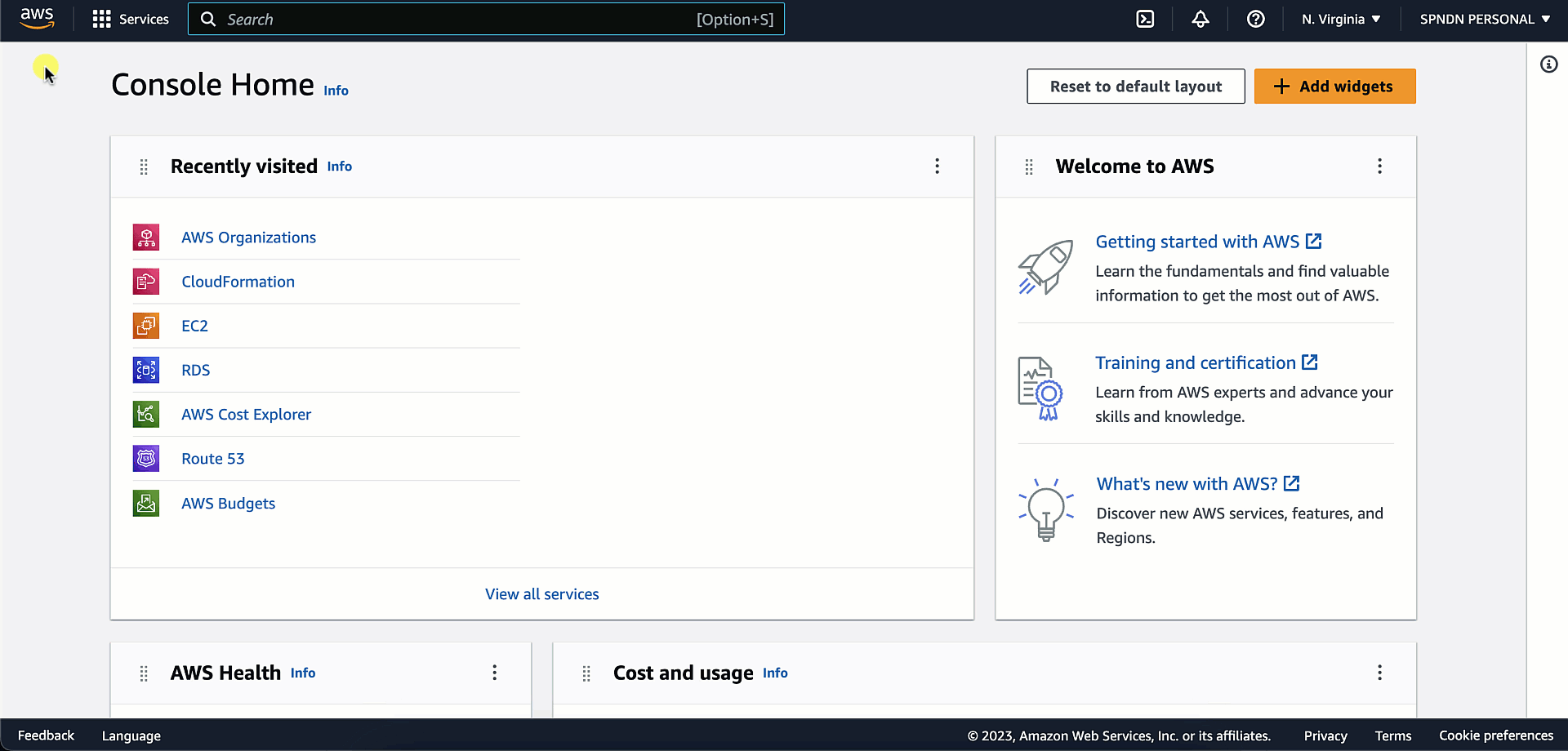Open the Welcome to AWS widget options menu
The height and width of the screenshot is (751, 1568).
point(1379,167)
